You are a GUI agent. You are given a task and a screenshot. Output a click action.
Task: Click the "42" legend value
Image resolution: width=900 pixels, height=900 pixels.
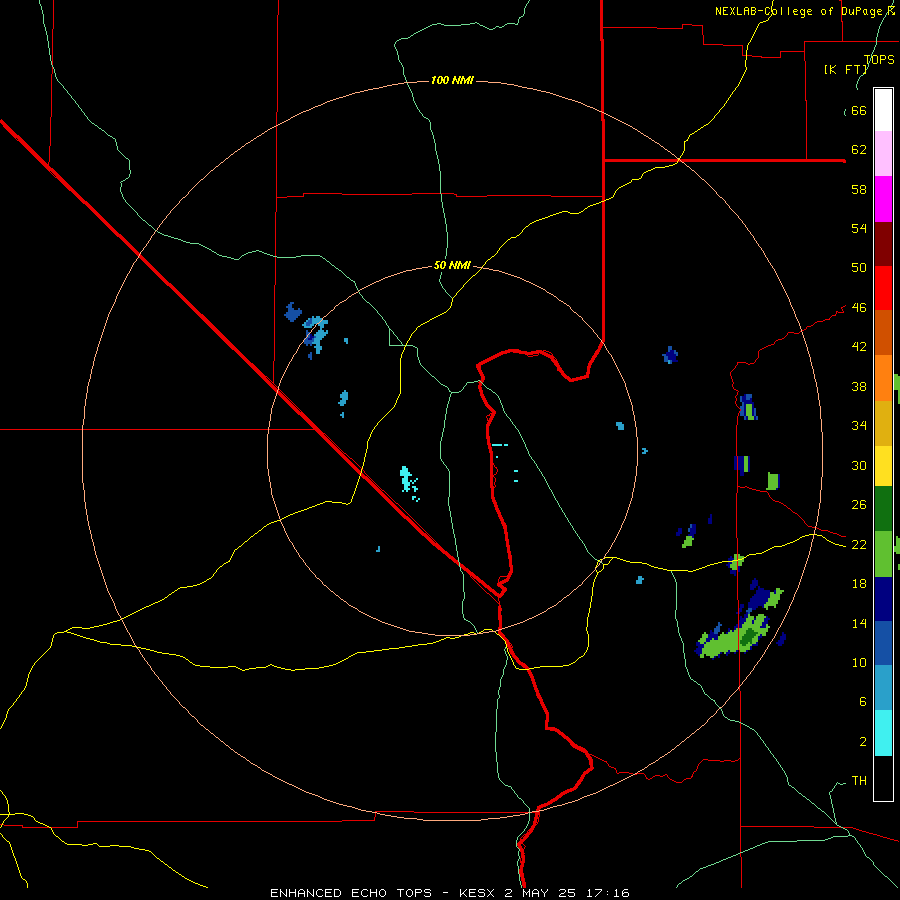859,347
